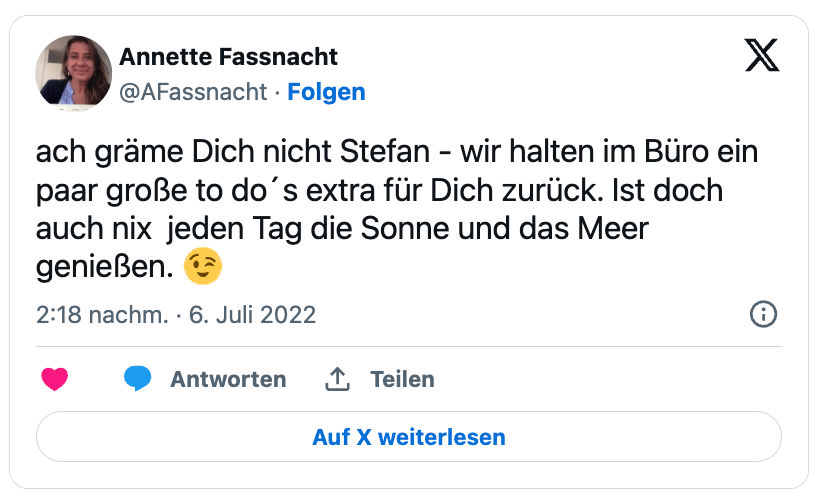Screen dimensions: 826x494
Task: Select the Teilen share label
Action: [402, 379]
